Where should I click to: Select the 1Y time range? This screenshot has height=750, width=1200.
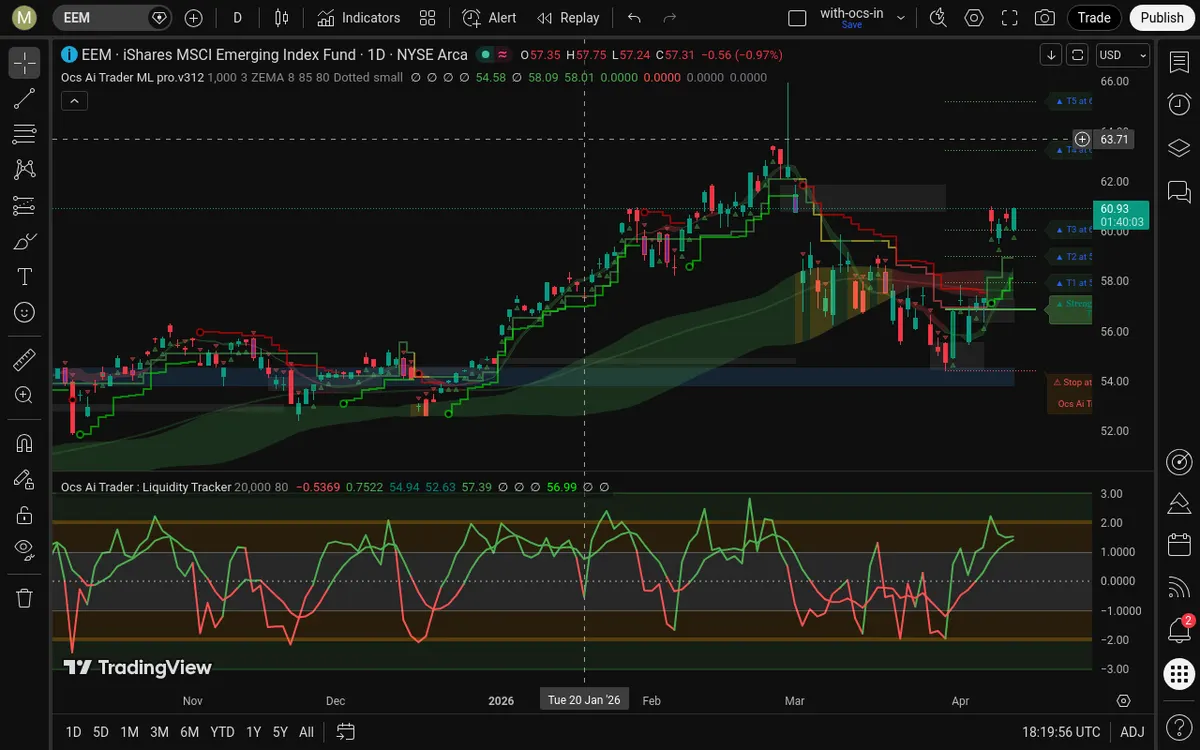pyautogui.click(x=254, y=732)
